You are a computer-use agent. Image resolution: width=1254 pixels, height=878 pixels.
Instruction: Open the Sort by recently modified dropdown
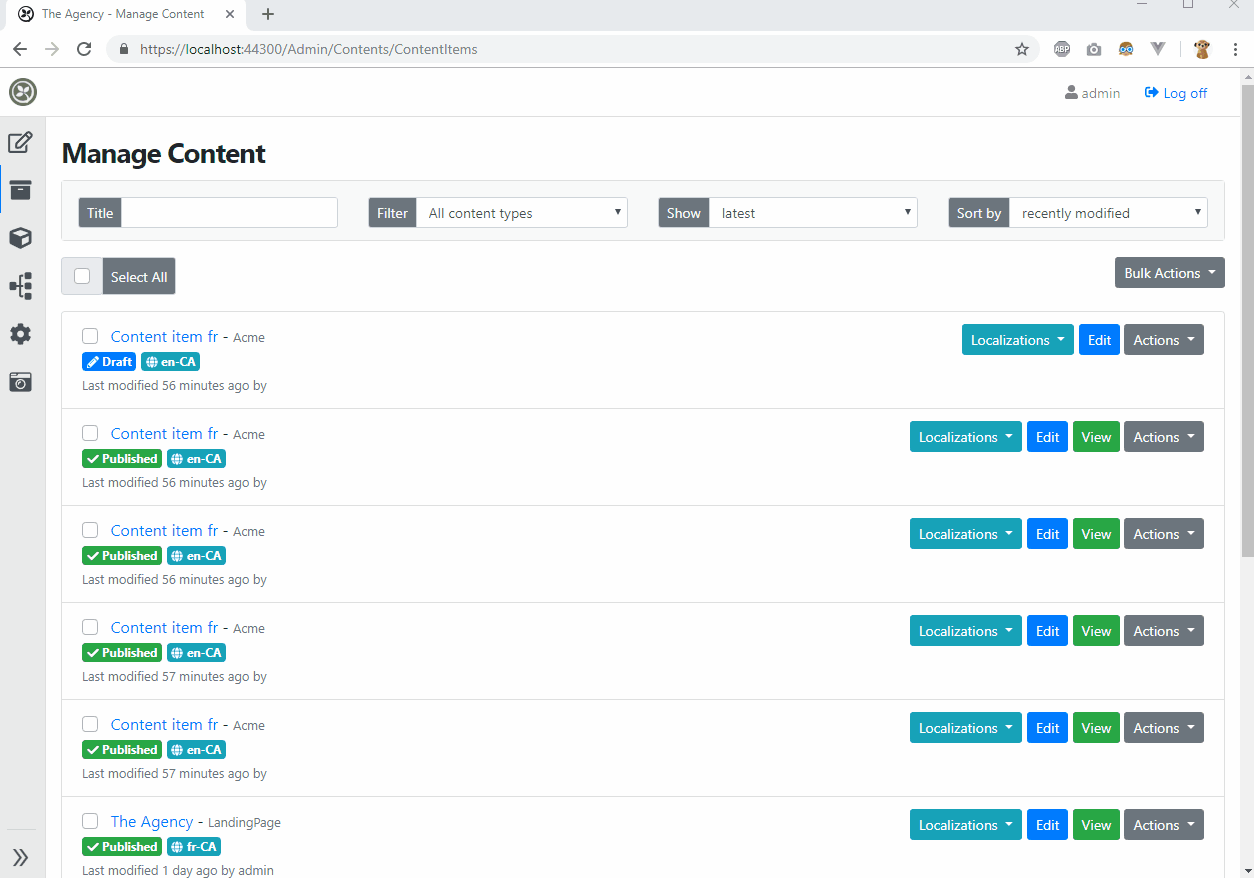pyautogui.click(x=1108, y=213)
